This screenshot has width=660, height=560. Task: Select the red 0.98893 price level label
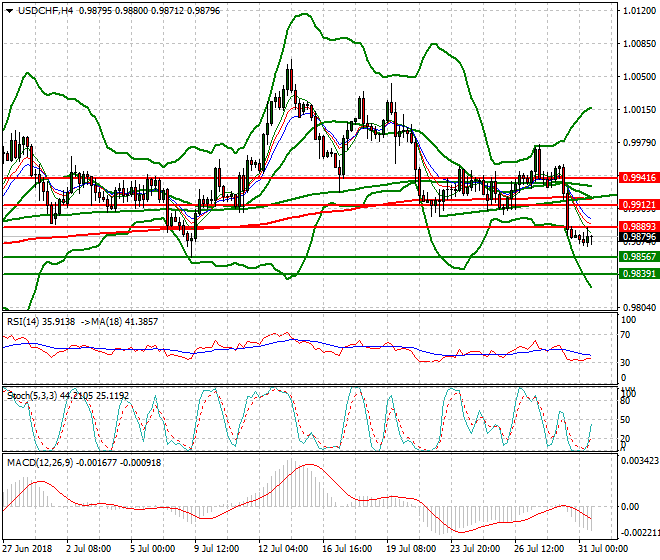[639, 227]
